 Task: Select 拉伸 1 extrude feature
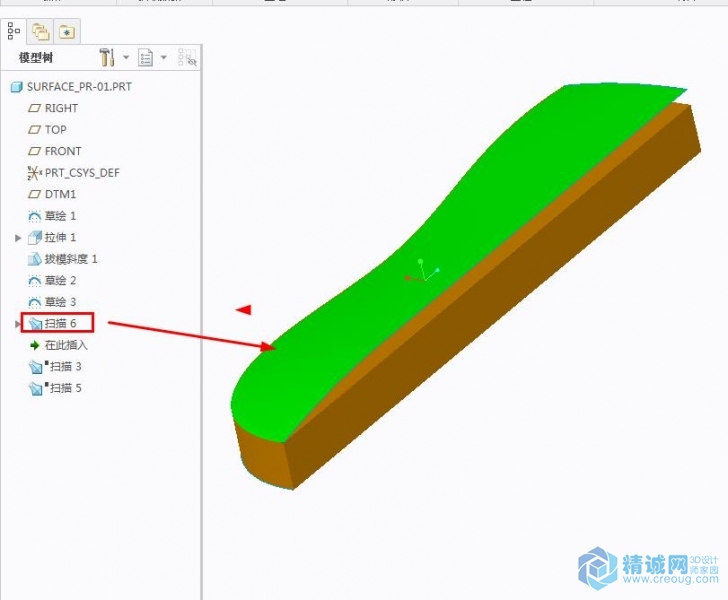click(60, 237)
